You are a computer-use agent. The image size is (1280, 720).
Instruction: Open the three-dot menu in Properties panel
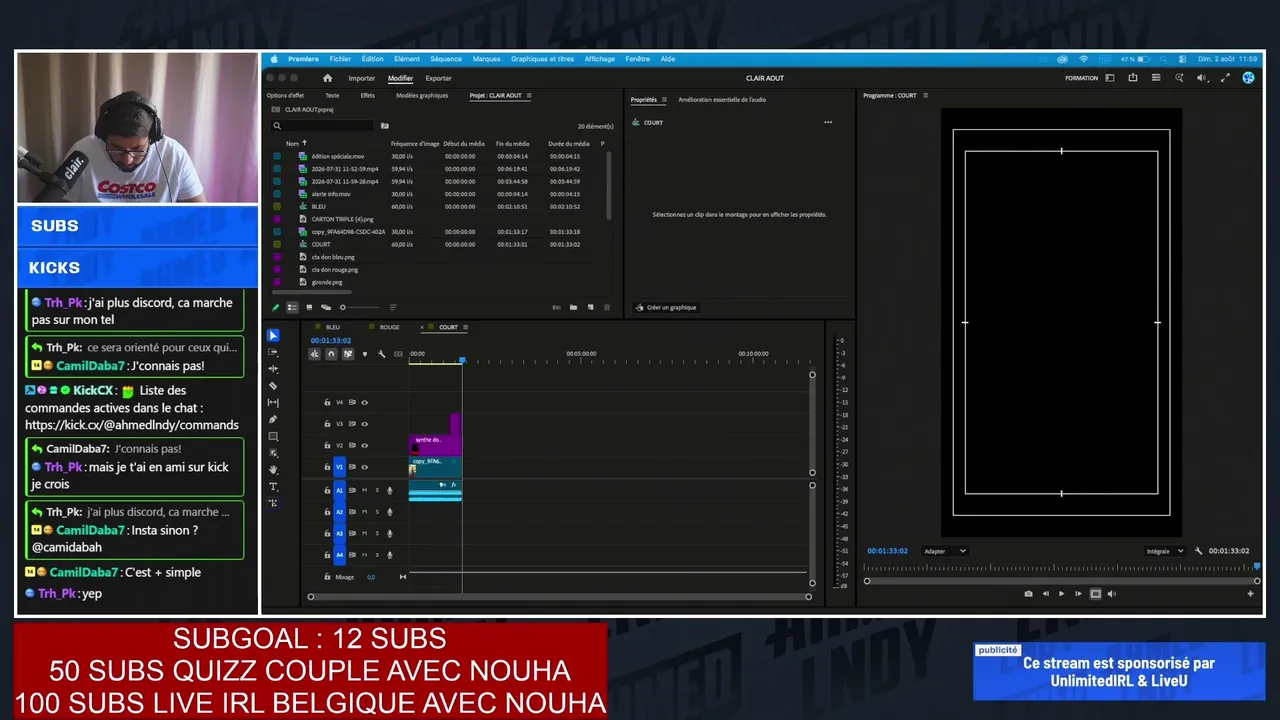click(828, 123)
